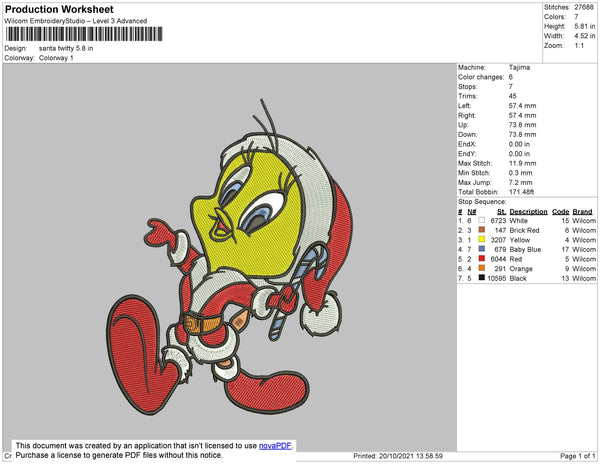Click the 'Brick Red' description text
Screen dimensions: 600x464
coord(524,230)
